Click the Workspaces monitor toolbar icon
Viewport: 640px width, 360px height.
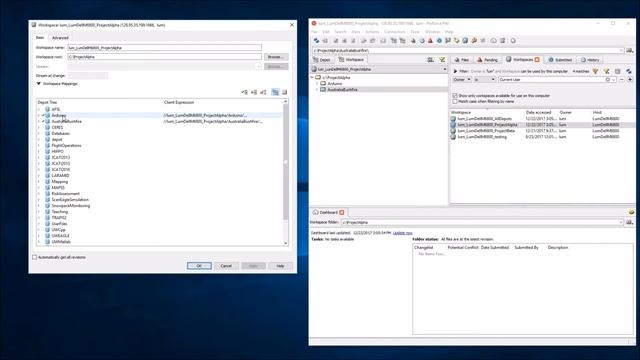click(465, 41)
